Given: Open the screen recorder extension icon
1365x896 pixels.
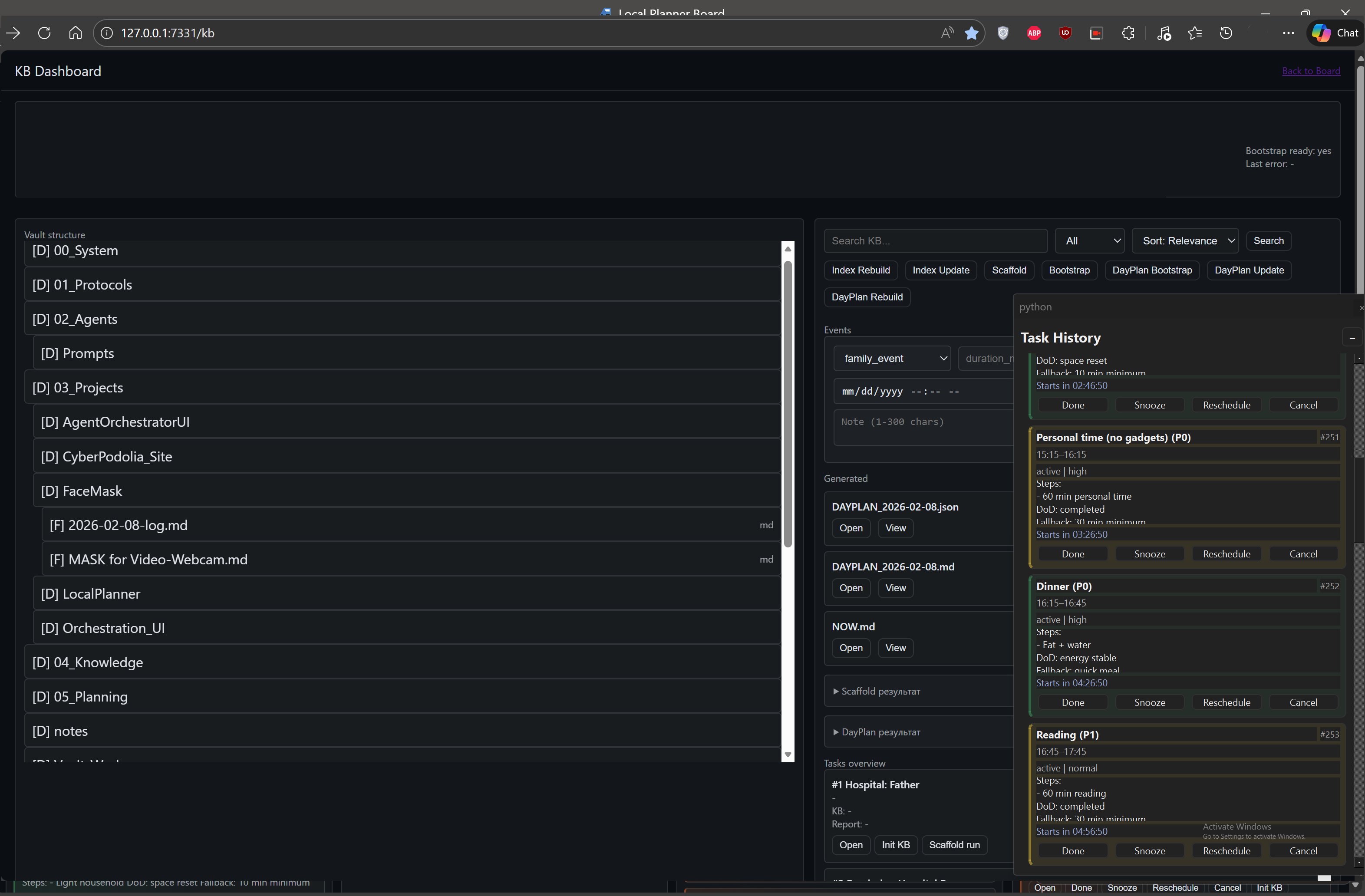Looking at the screenshot, I should [1096, 33].
